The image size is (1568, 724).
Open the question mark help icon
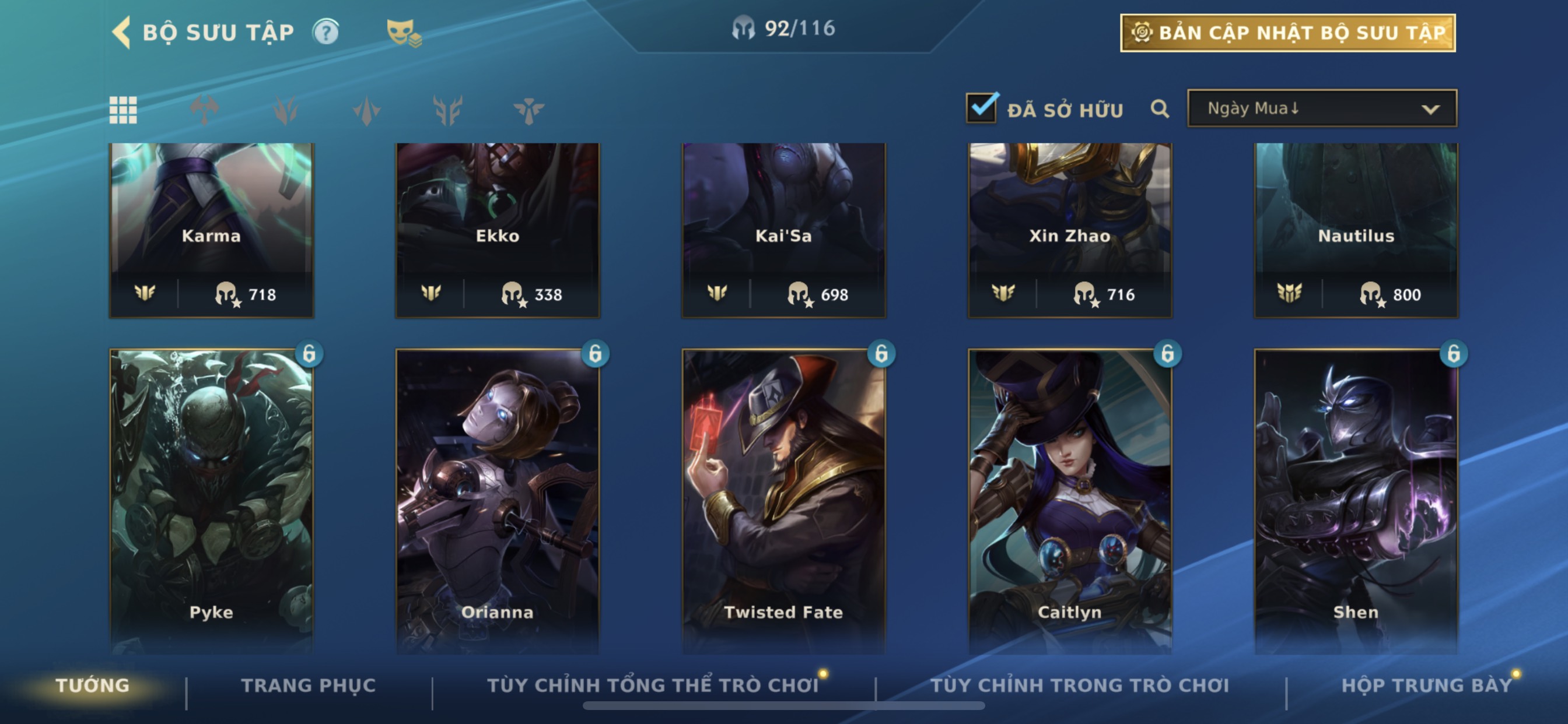(325, 31)
